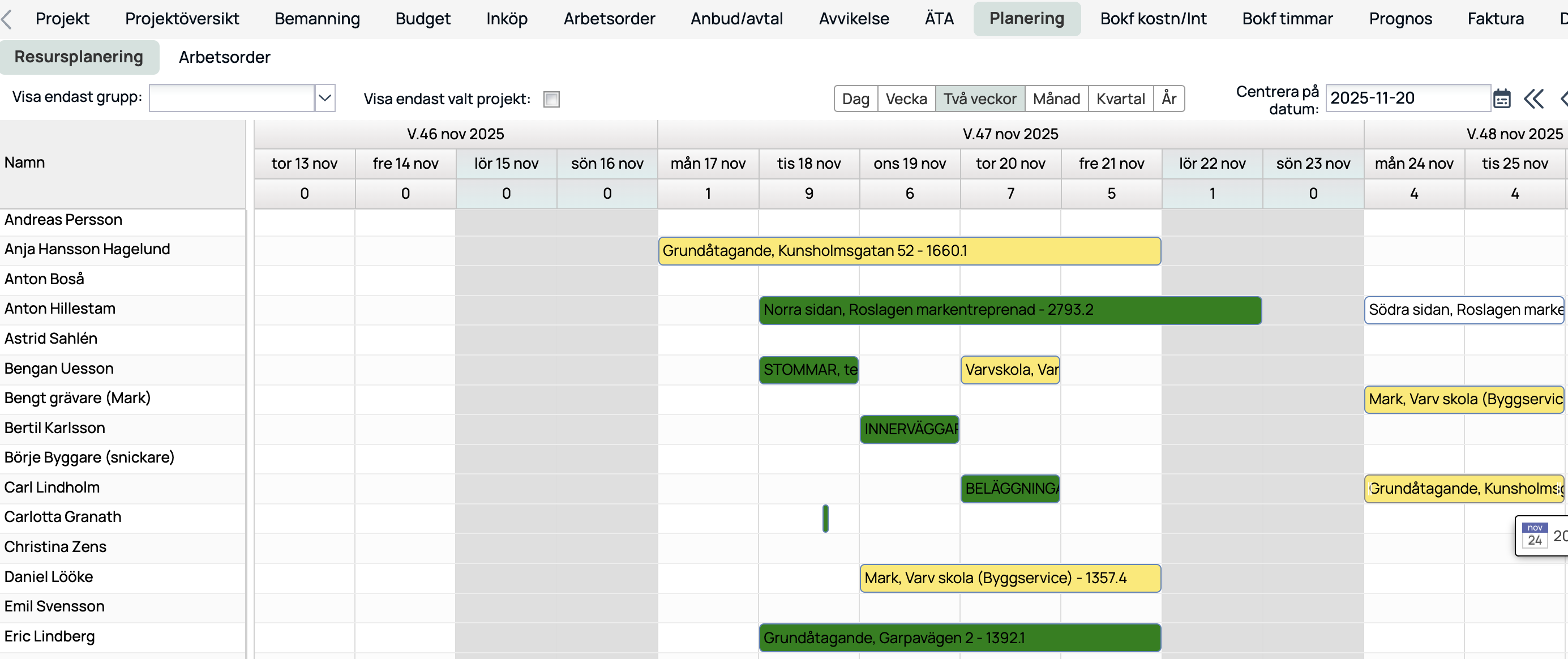Open the Arbetsorder sub-tab under Planering

(224, 57)
